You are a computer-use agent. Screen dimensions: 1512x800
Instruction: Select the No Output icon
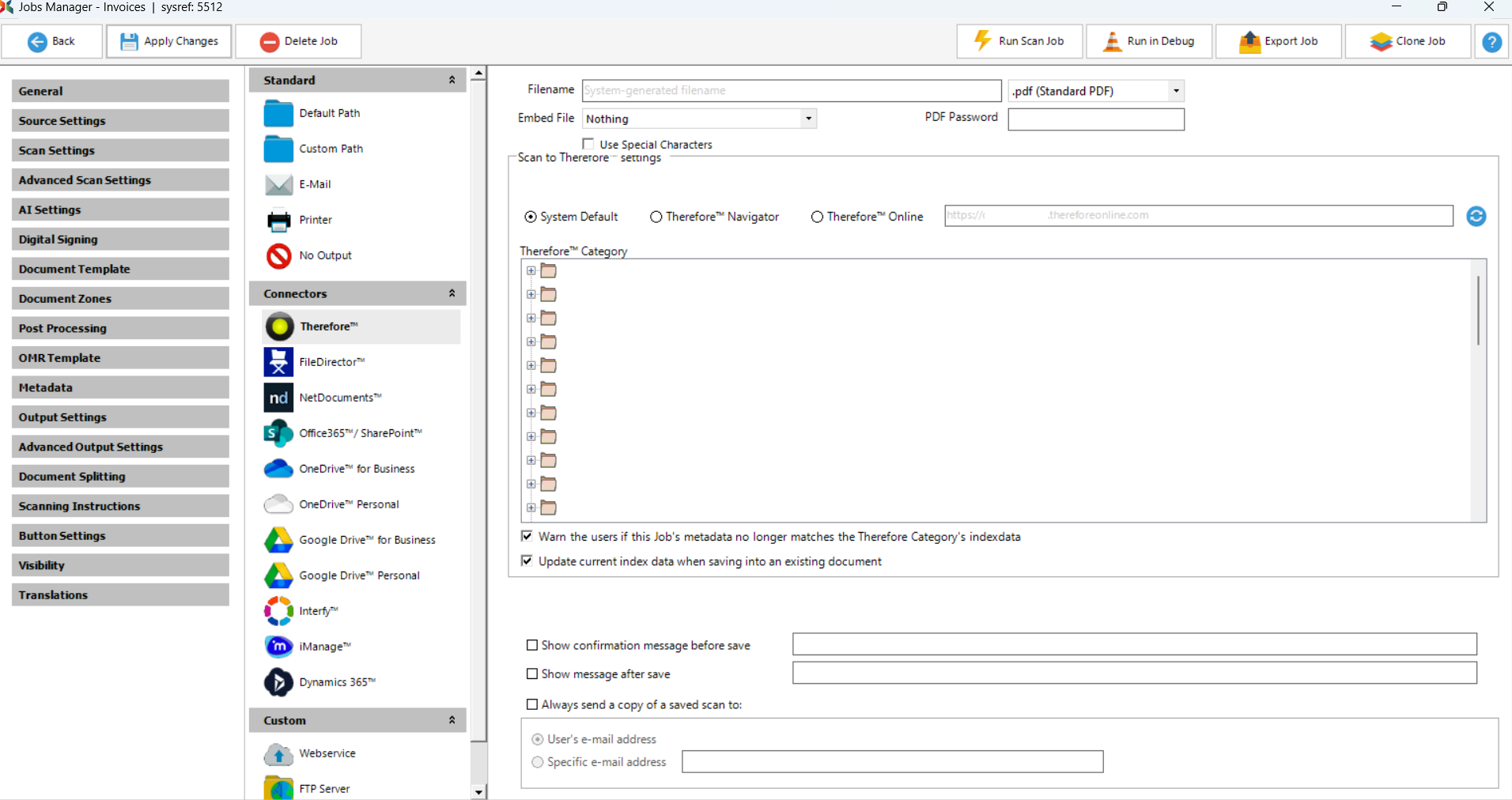point(278,255)
